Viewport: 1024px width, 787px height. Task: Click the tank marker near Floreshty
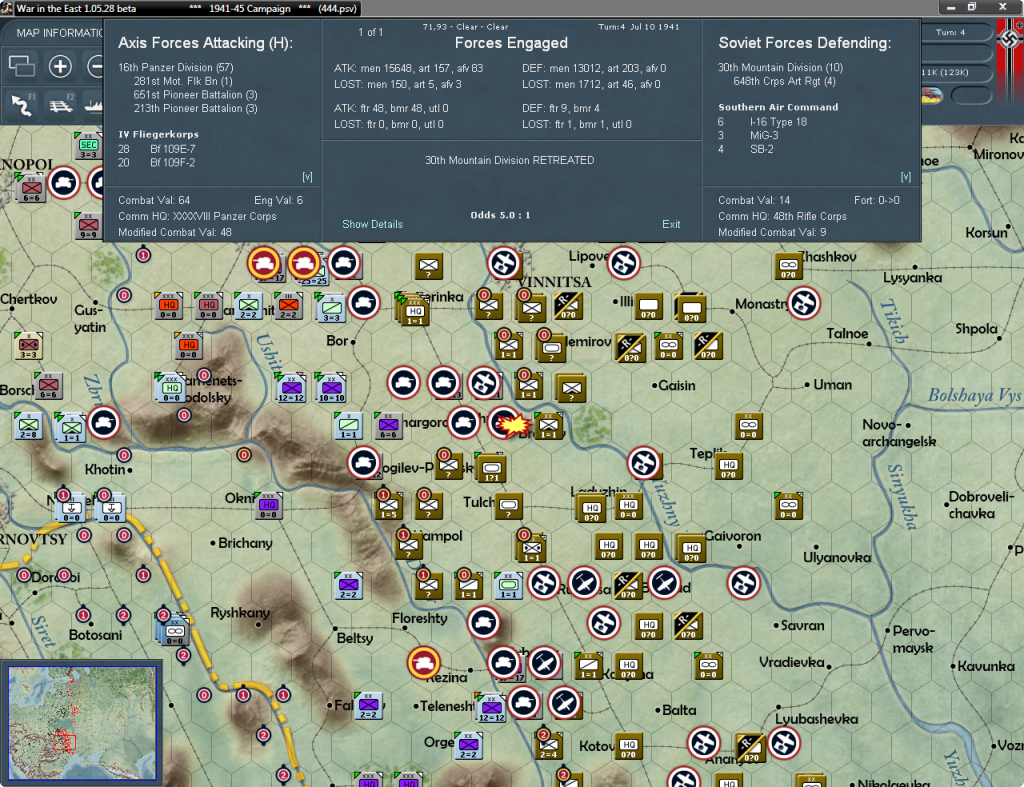[484, 622]
